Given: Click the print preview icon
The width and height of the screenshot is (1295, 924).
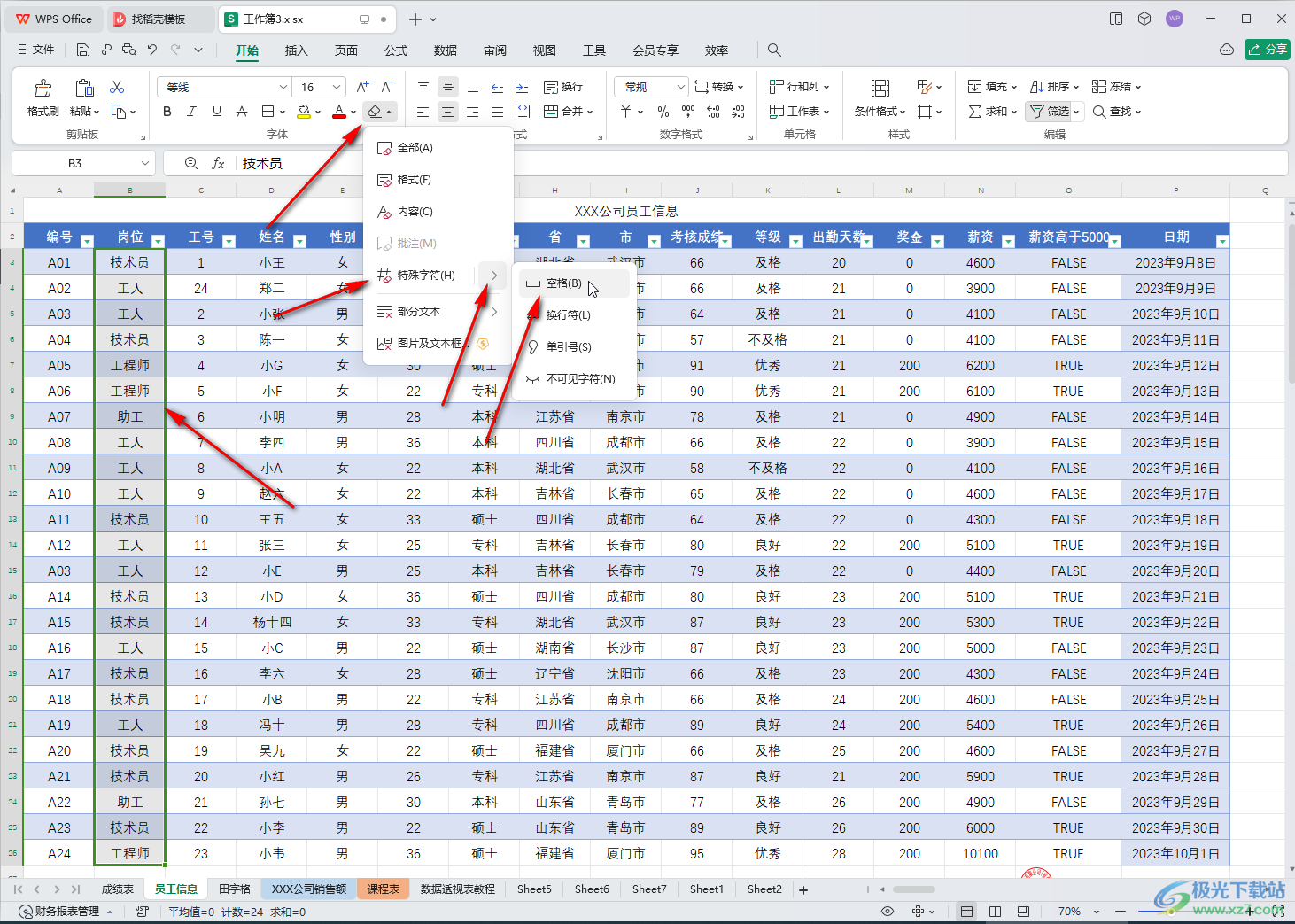Looking at the screenshot, I should (129, 50).
